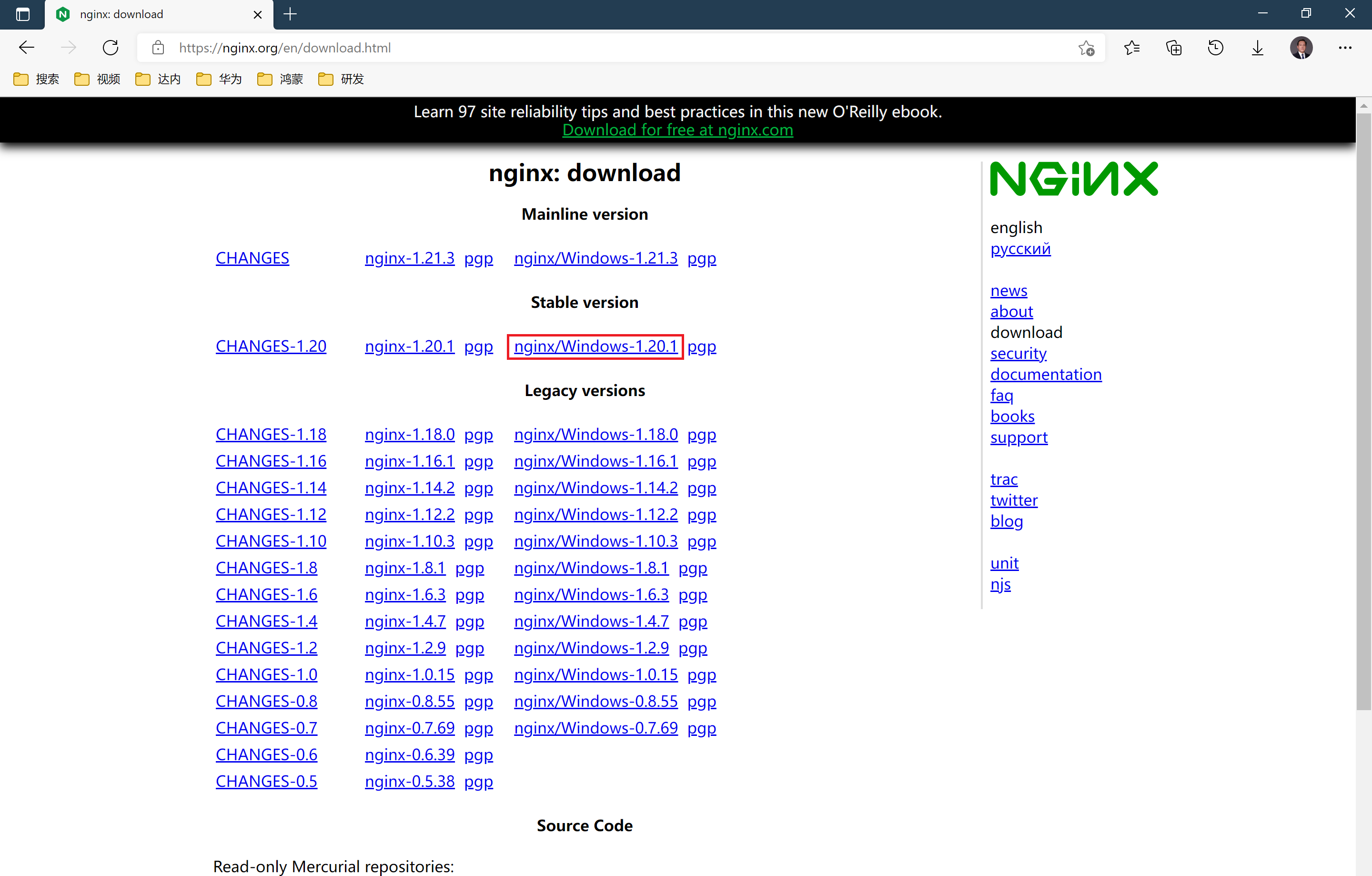The image size is (1372, 876).
Task: Open the Collections icon
Action: [x=1174, y=48]
